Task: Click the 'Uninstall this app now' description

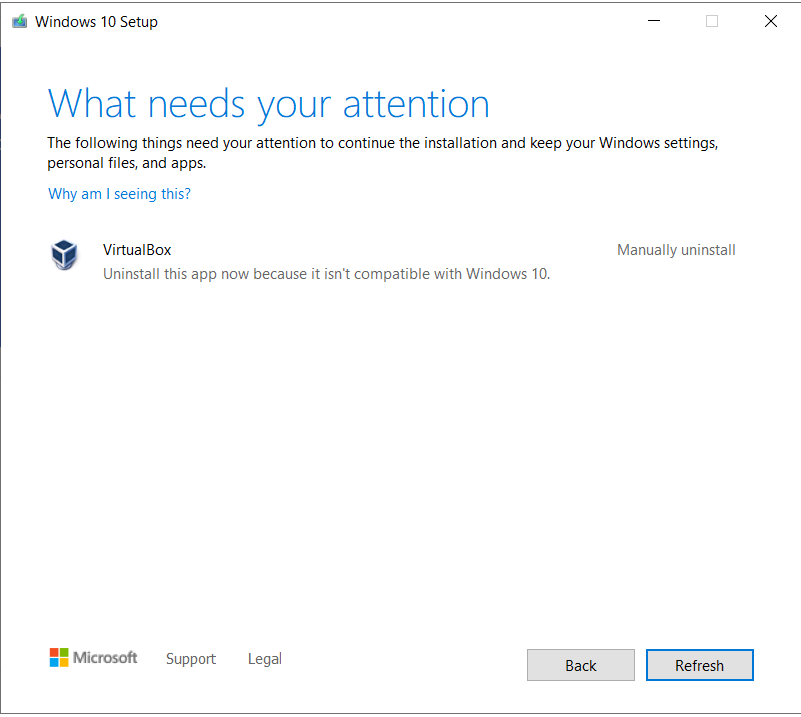Action: tap(326, 274)
